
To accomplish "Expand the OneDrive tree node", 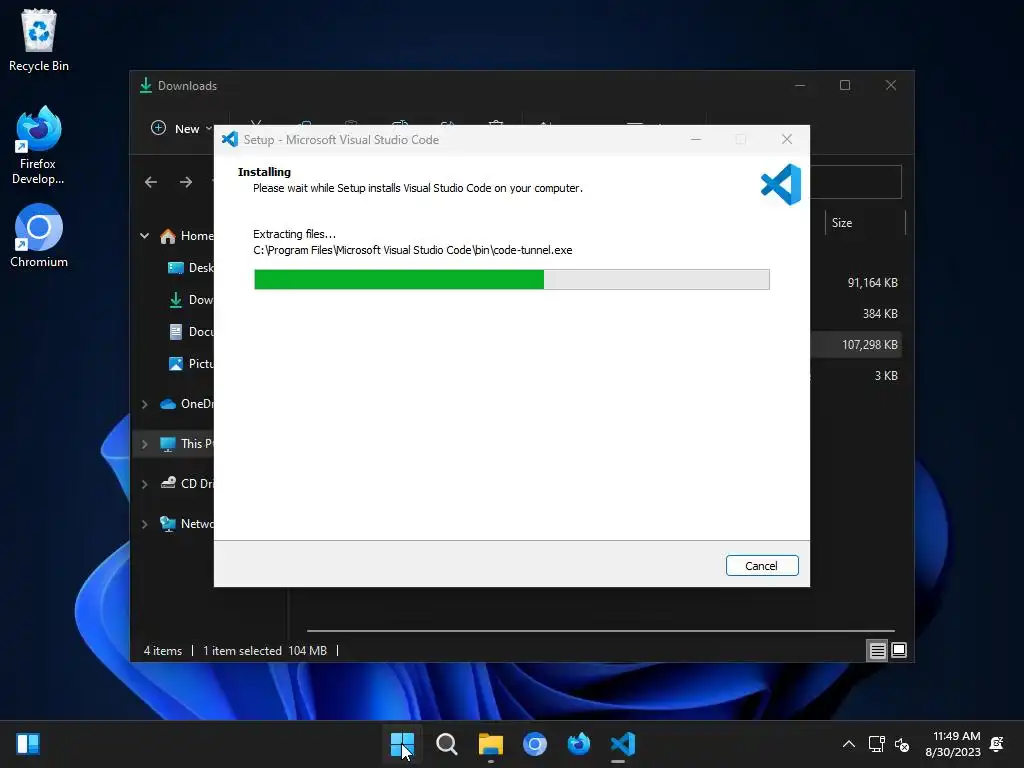I will coord(144,404).
